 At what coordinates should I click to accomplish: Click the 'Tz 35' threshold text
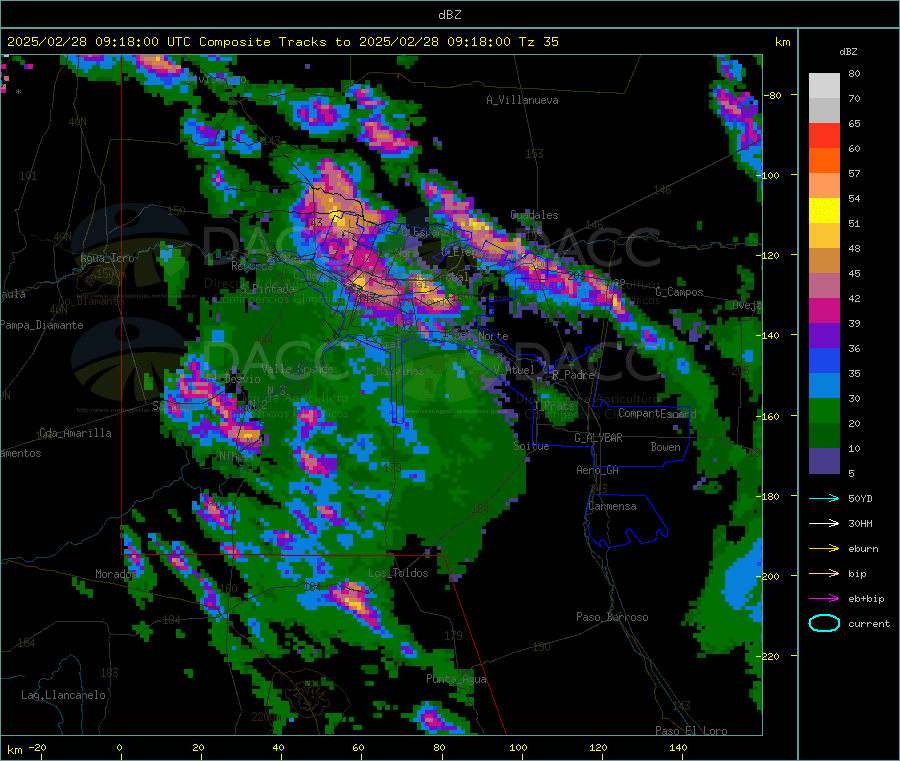click(538, 42)
